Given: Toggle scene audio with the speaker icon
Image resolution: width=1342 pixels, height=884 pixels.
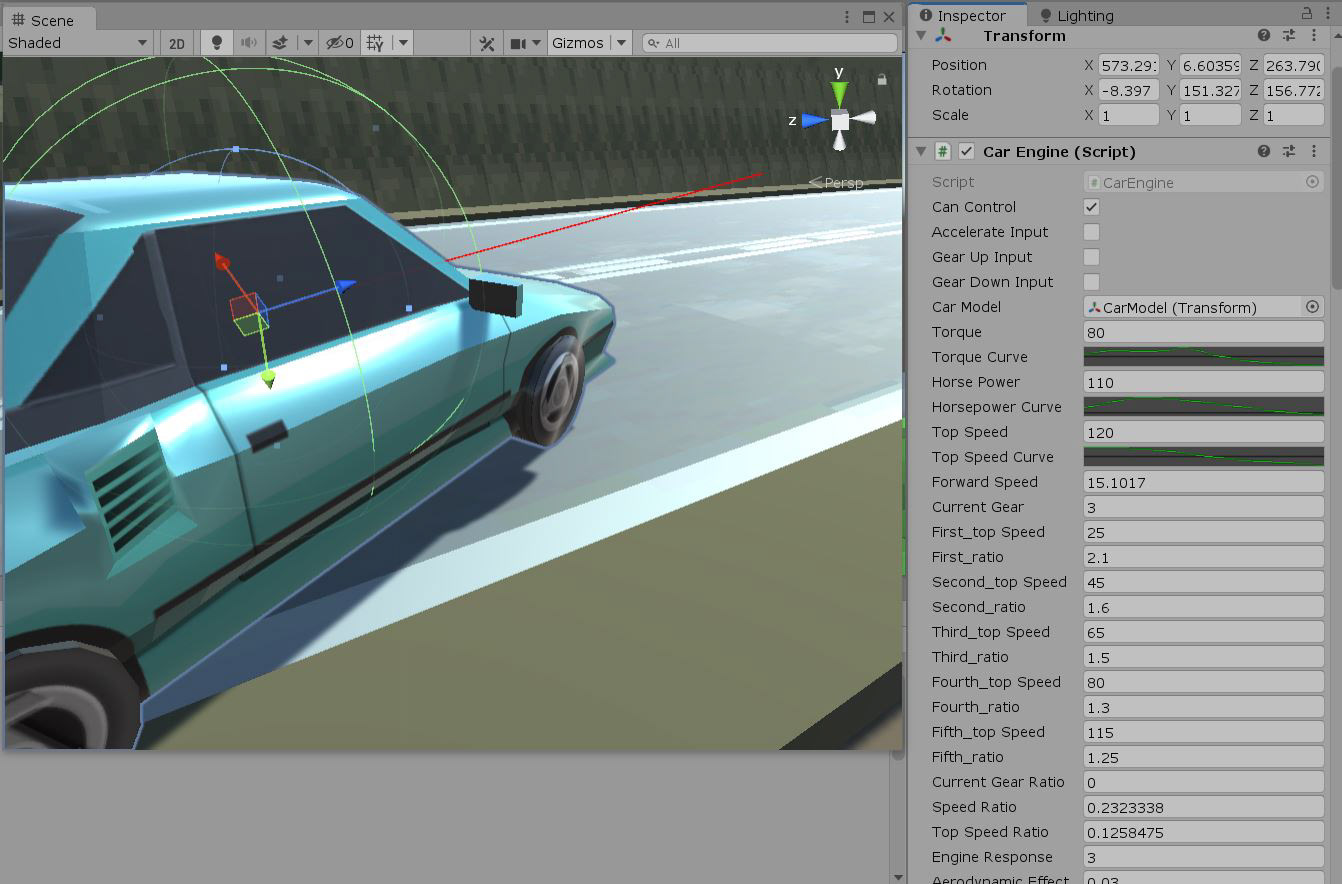Looking at the screenshot, I should click(x=248, y=43).
